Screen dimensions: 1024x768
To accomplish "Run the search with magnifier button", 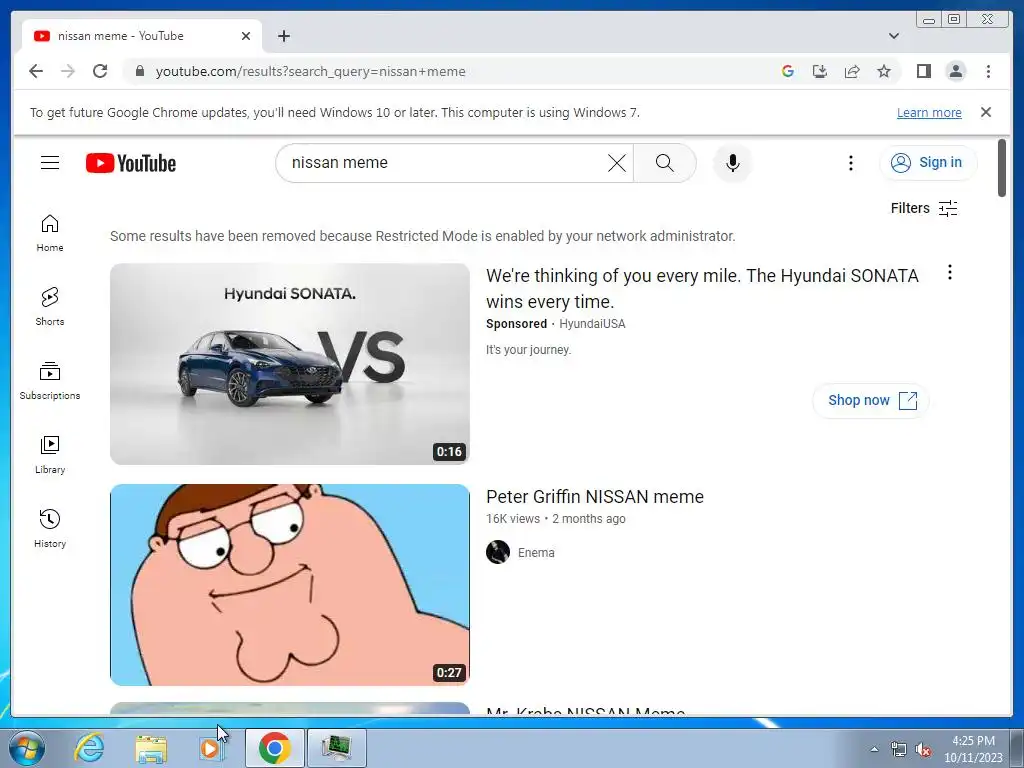I will pos(665,163).
